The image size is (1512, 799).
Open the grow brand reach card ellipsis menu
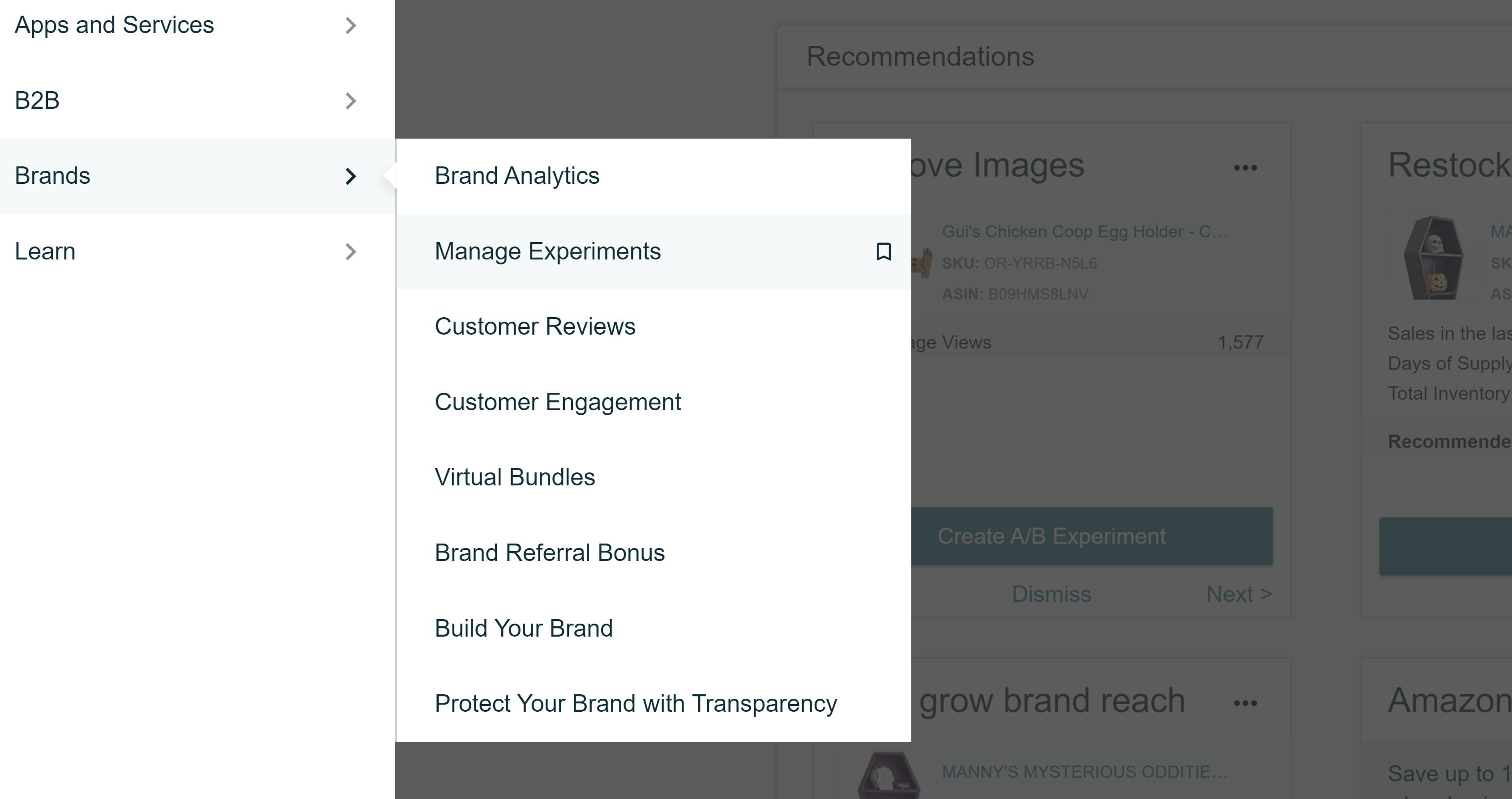(x=1245, y=703)
